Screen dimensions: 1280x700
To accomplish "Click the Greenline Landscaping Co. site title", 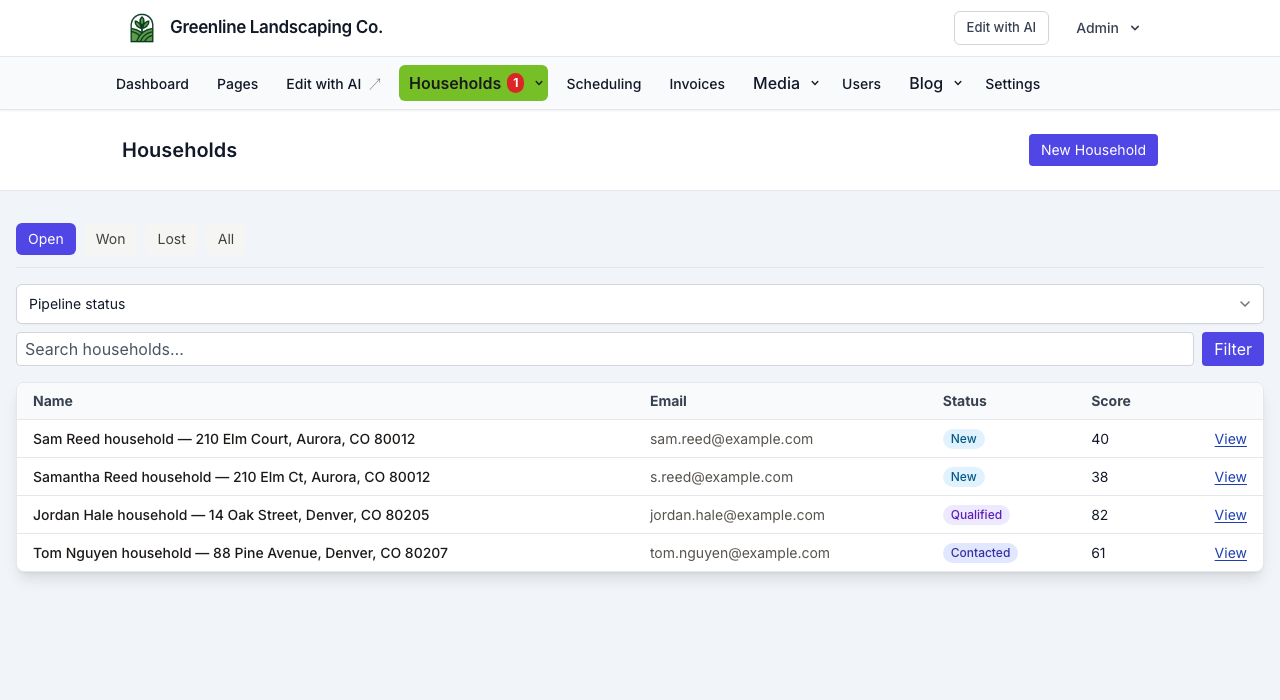I will (276, 28).
